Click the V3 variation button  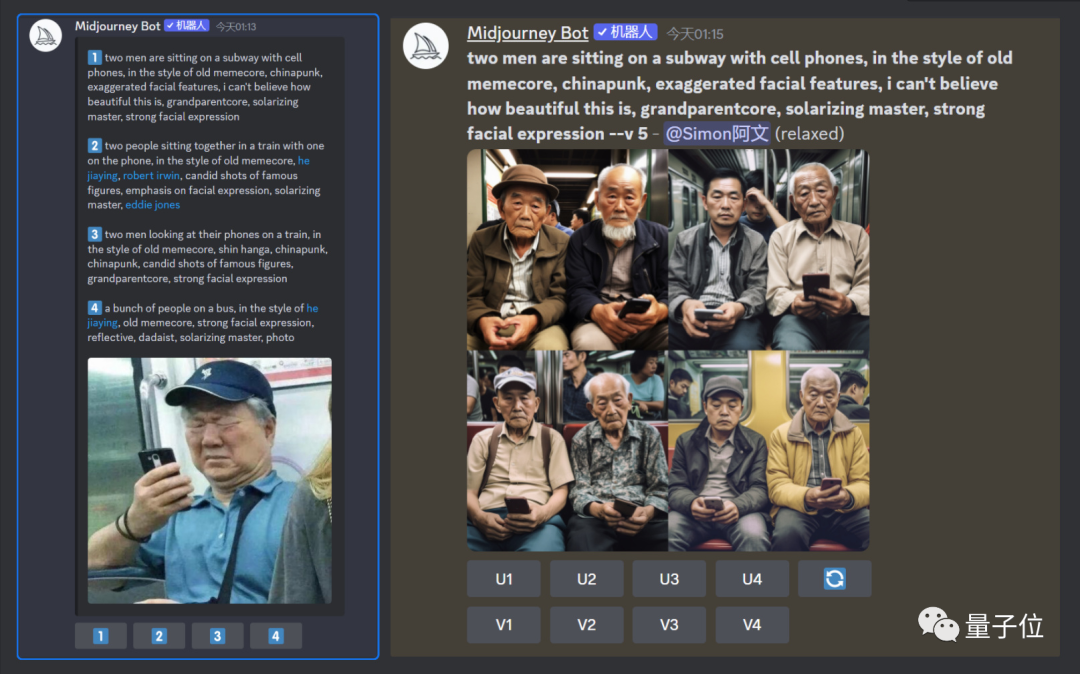(668, 624)
